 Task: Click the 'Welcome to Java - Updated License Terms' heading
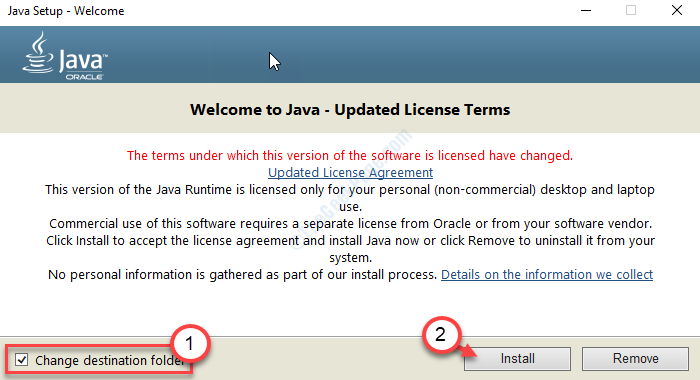coord(350,110)
